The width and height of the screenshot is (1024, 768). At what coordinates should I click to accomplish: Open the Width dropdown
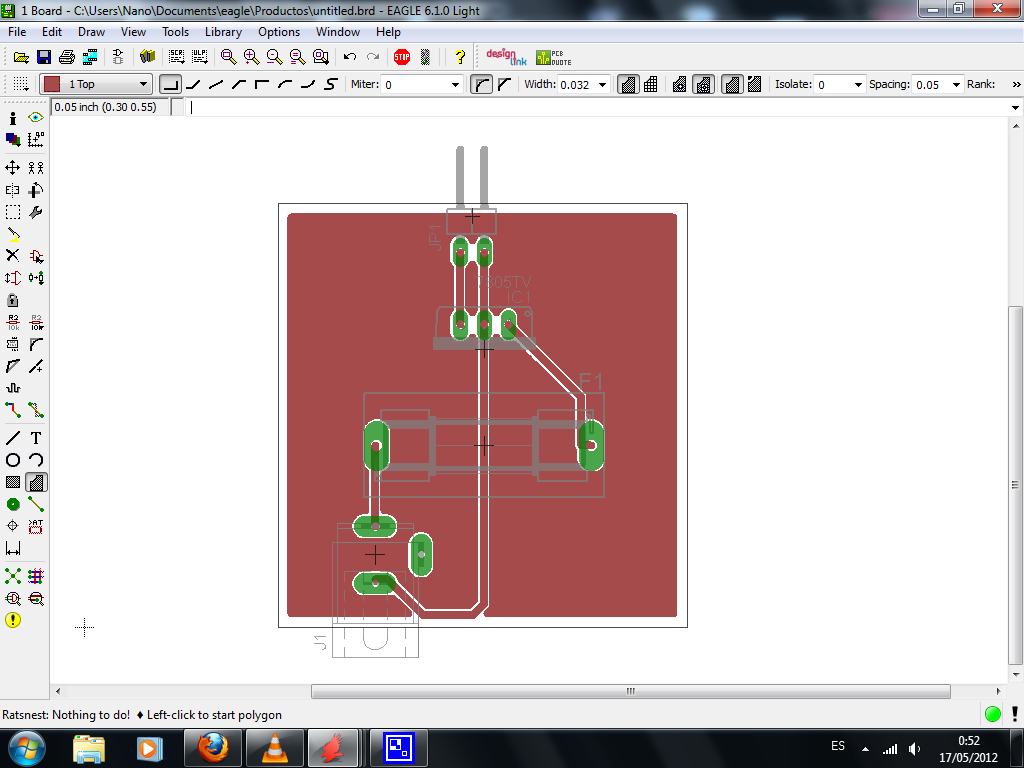[602, 85]
